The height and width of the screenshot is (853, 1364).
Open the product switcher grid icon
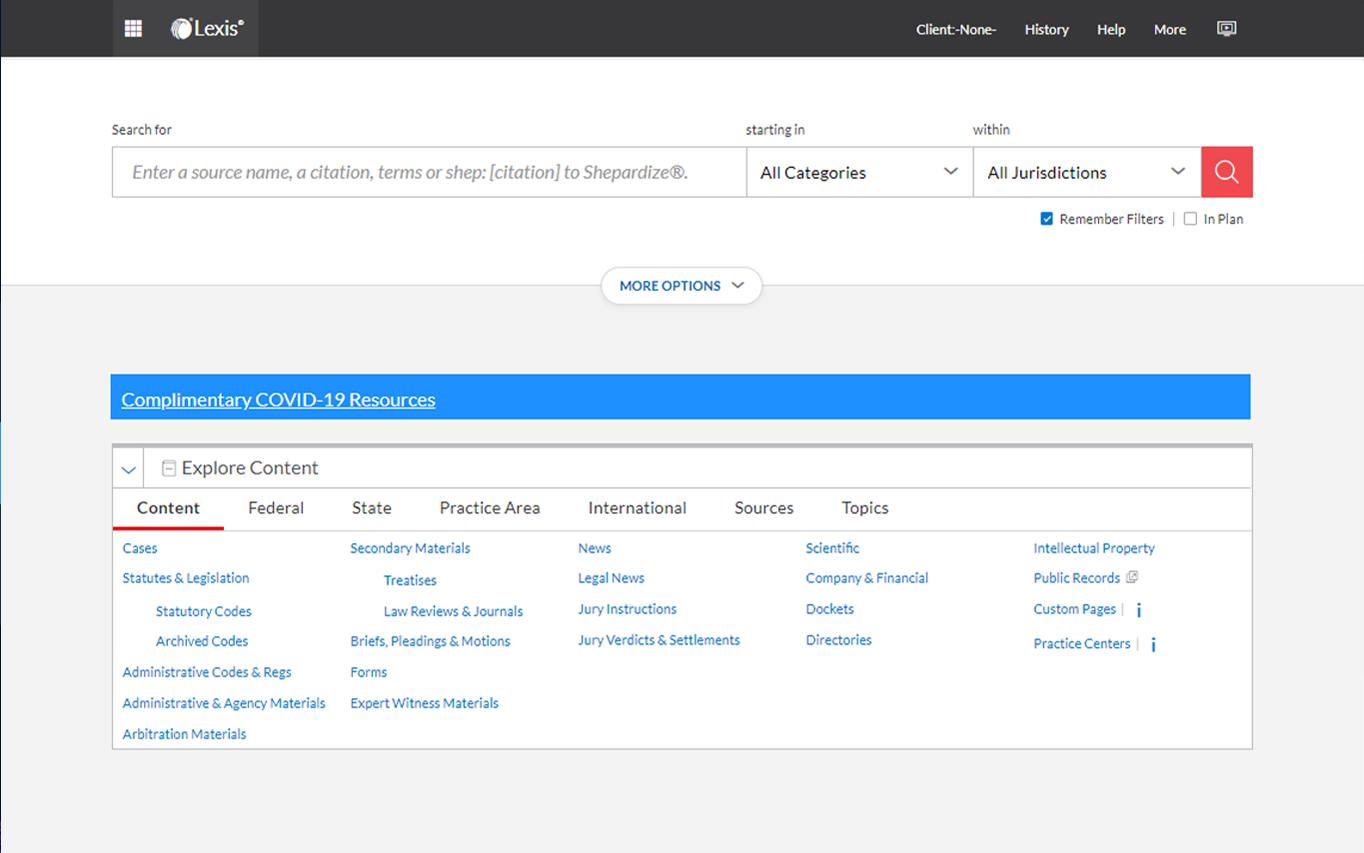pos(133,29)
